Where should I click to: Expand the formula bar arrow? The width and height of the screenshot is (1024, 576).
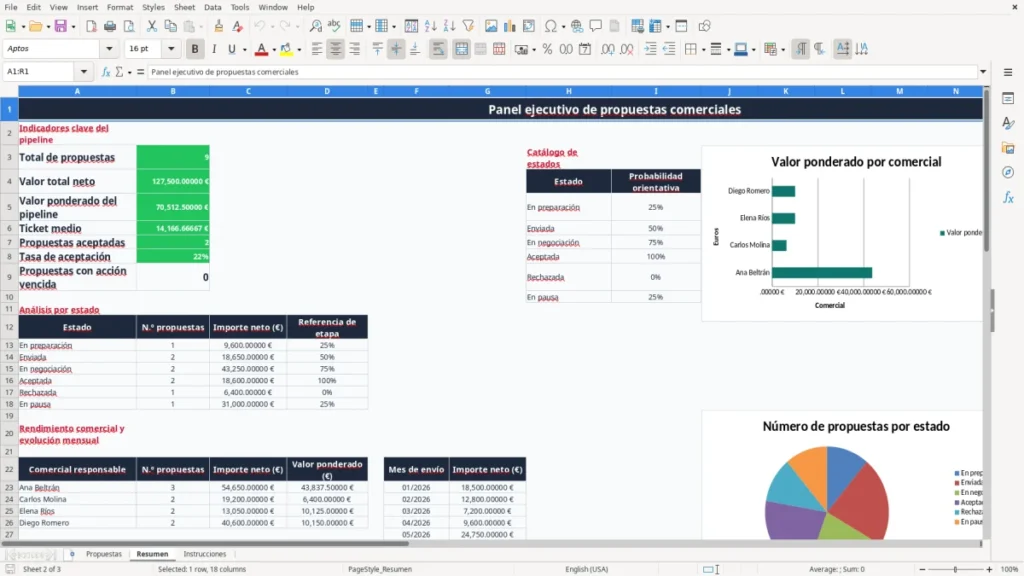(x=983, y=72)
